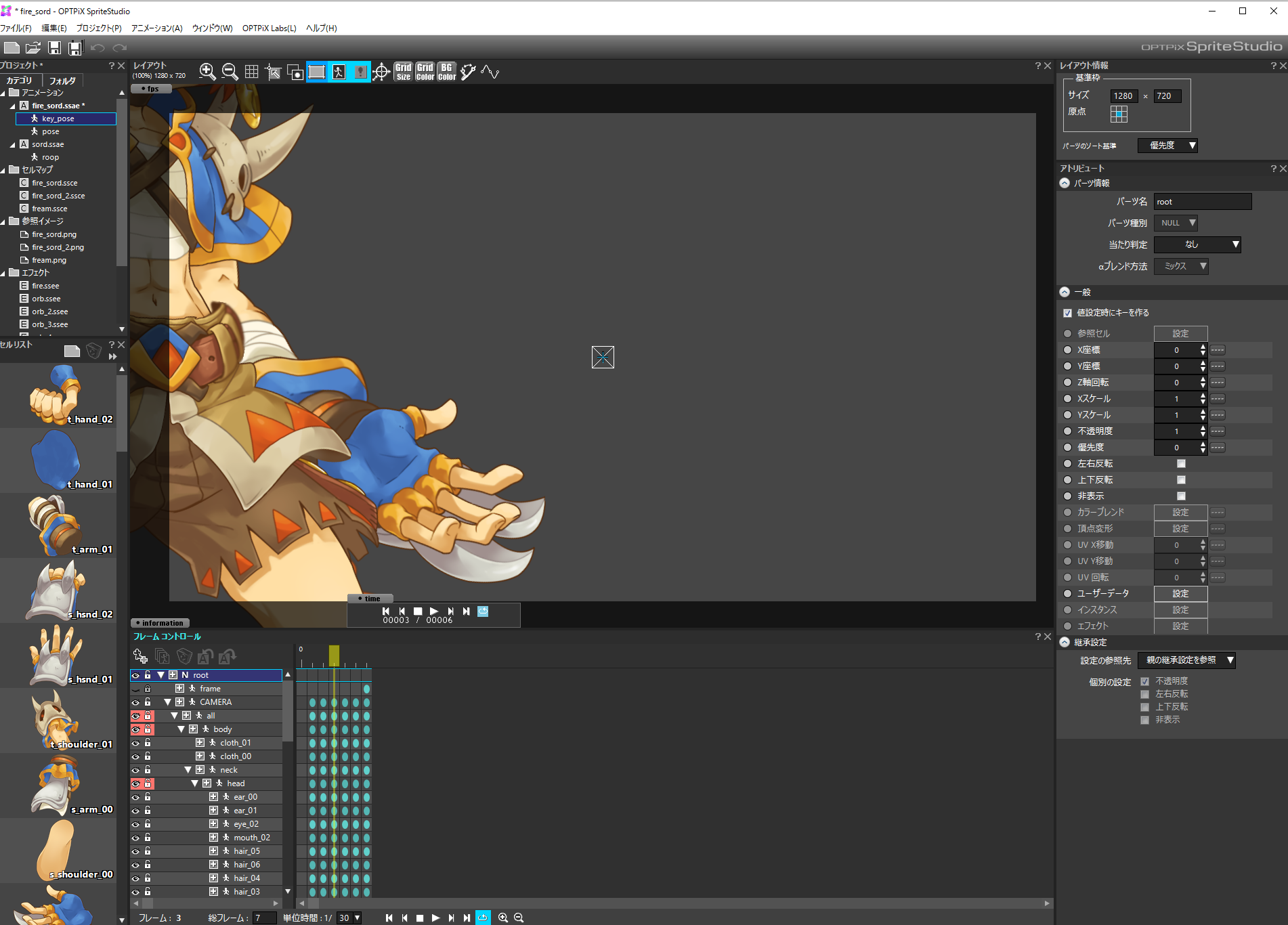
Task: Open the Grid Size setting
Action: (x=404, y=72)
